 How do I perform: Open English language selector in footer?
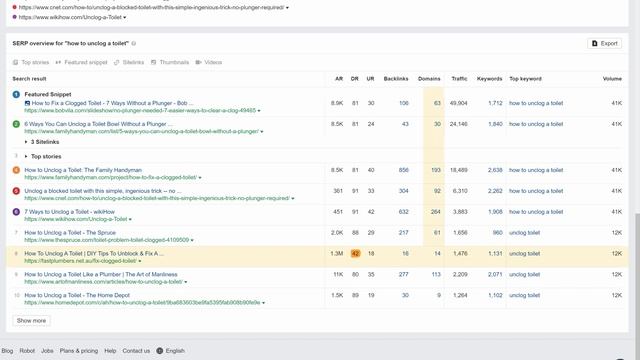pos(171,351)
